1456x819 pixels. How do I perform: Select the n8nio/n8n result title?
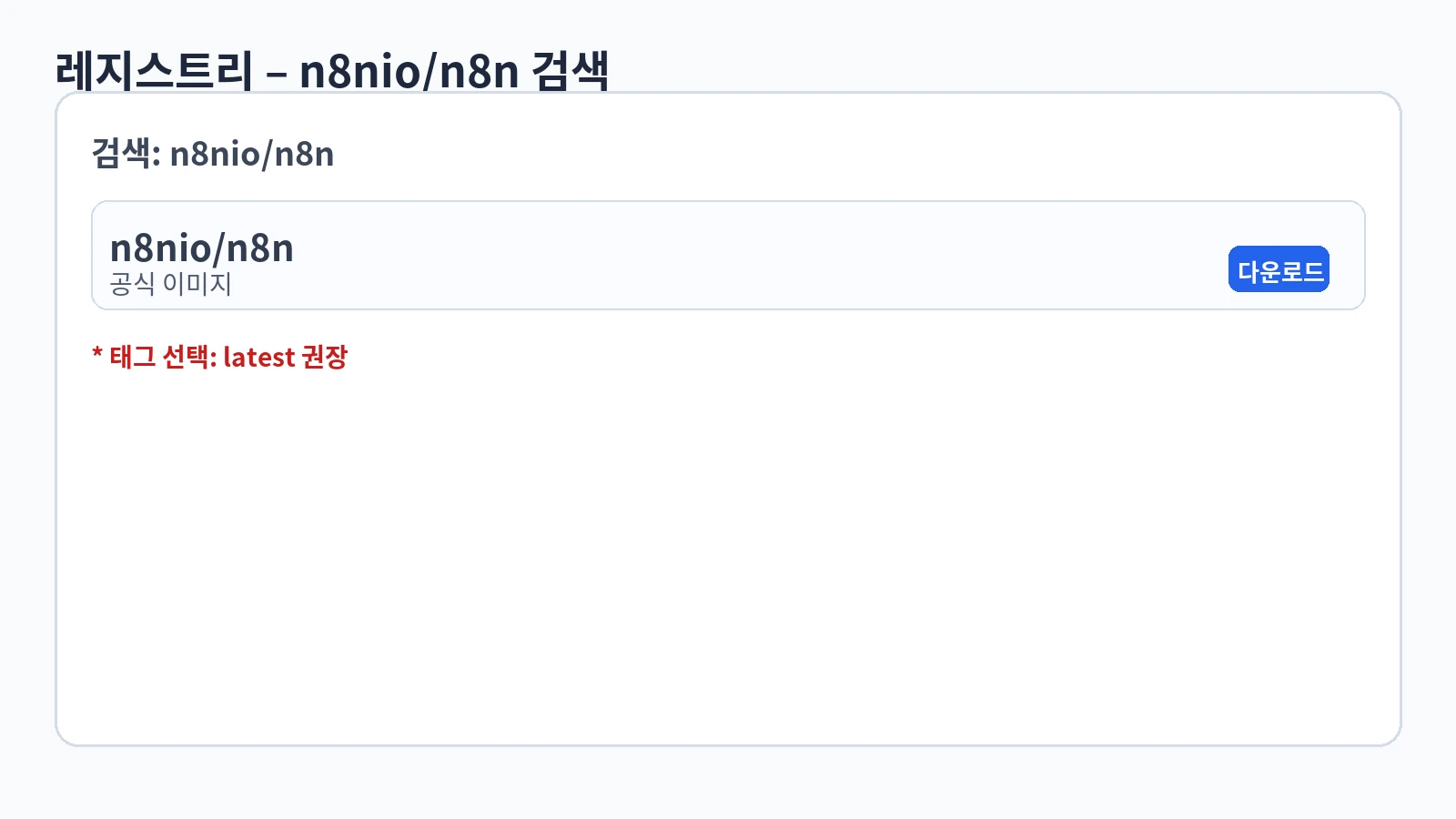(x=202, y=248)
